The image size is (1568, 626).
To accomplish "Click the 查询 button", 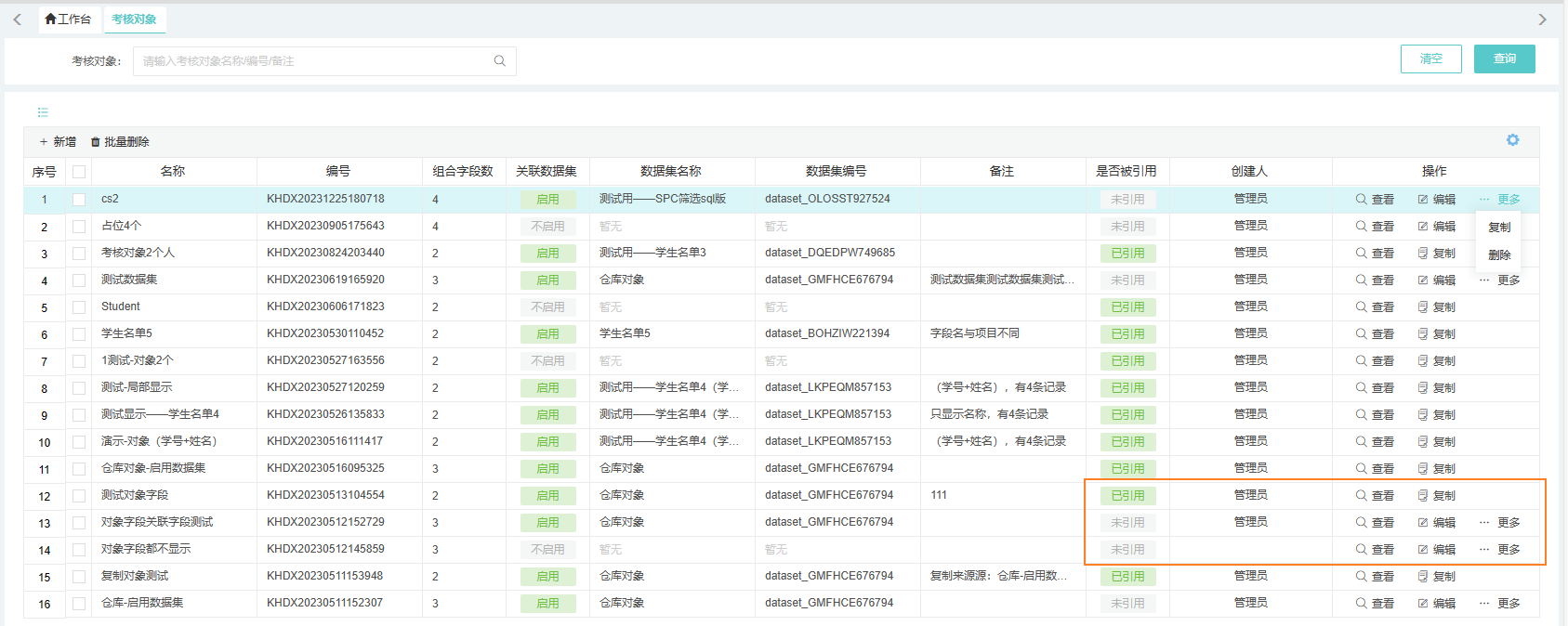I will pos(1505,59).
